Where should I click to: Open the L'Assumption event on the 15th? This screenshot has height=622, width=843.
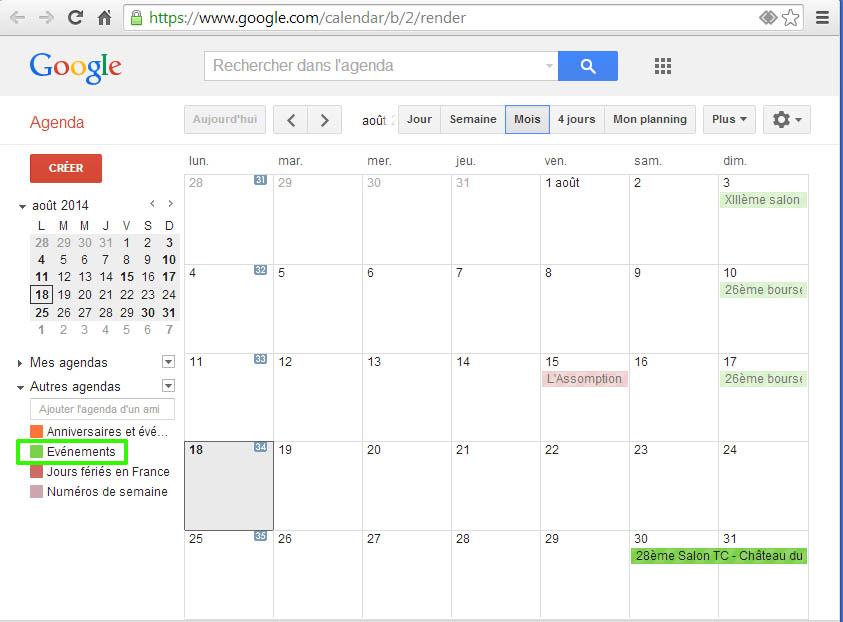[x=584, y=379]
